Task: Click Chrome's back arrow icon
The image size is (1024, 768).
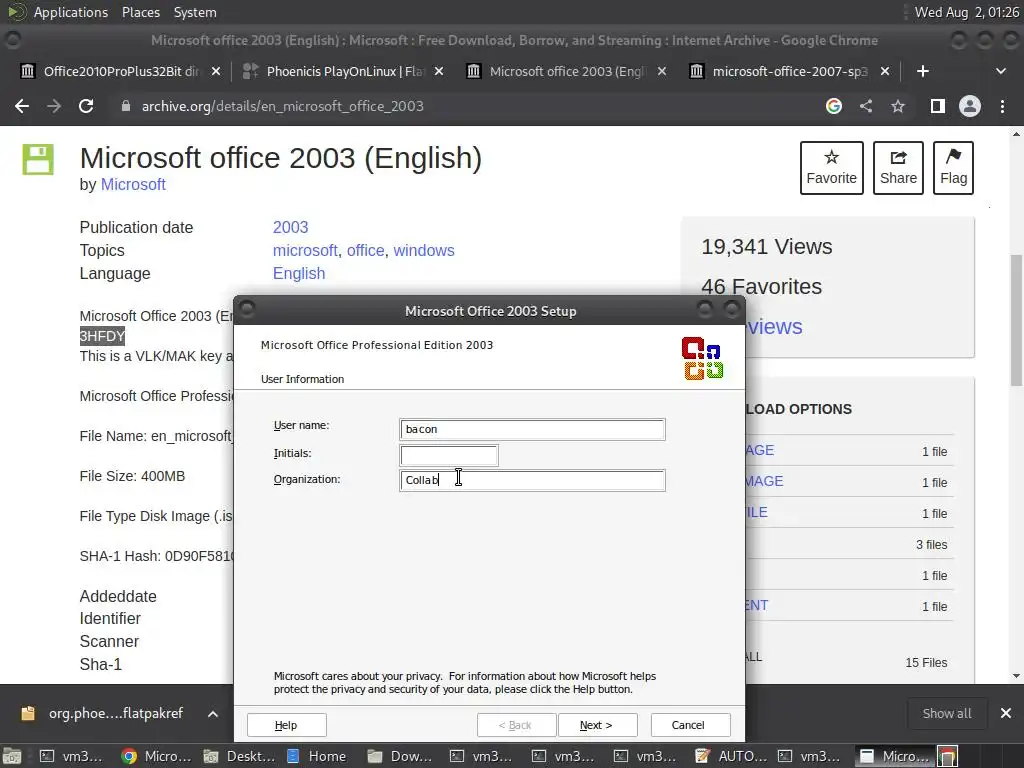Action: (22, 106)
